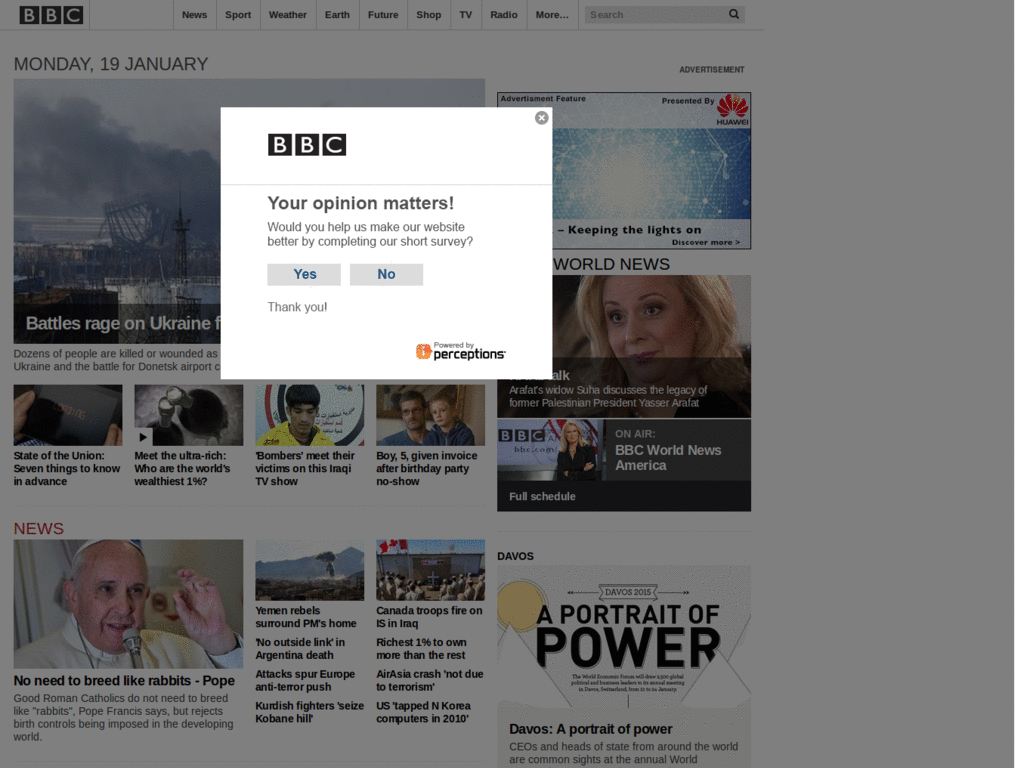Focus the Search input field
Screen dimensions: 1024x768
(x=655, y=14)
